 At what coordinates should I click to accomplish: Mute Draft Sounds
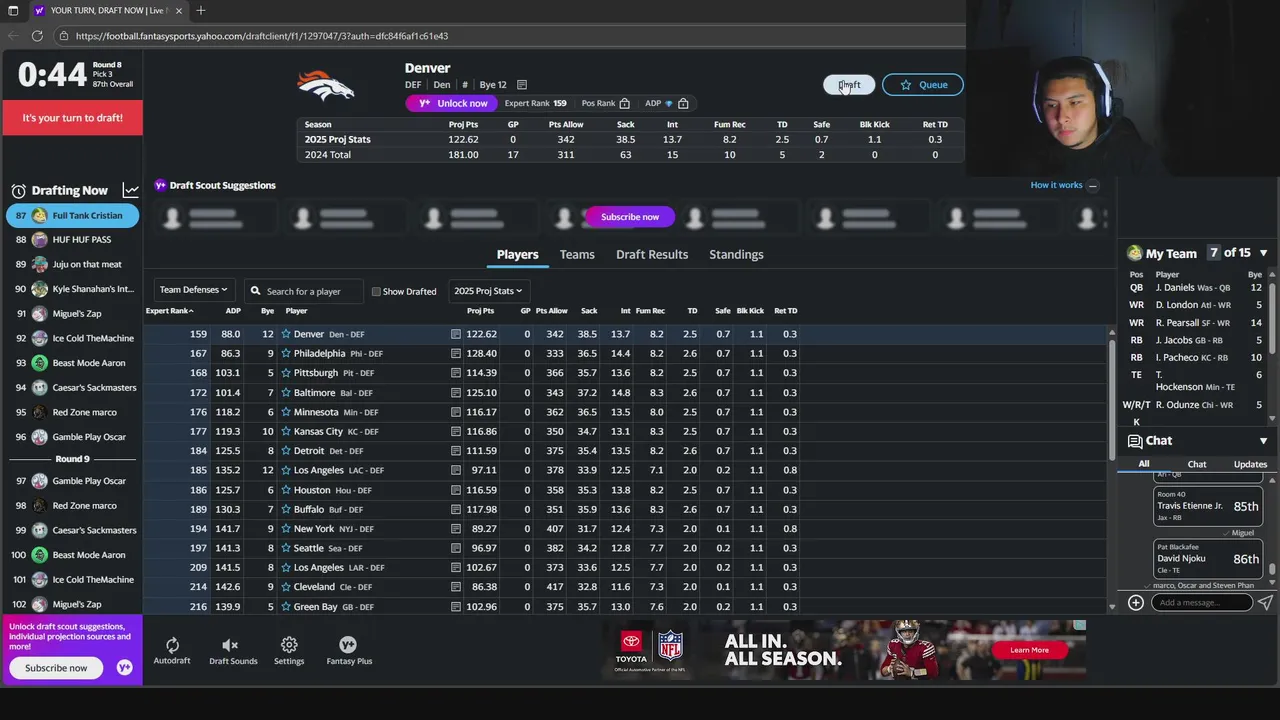pyautogui.click(x=230, y=645)
